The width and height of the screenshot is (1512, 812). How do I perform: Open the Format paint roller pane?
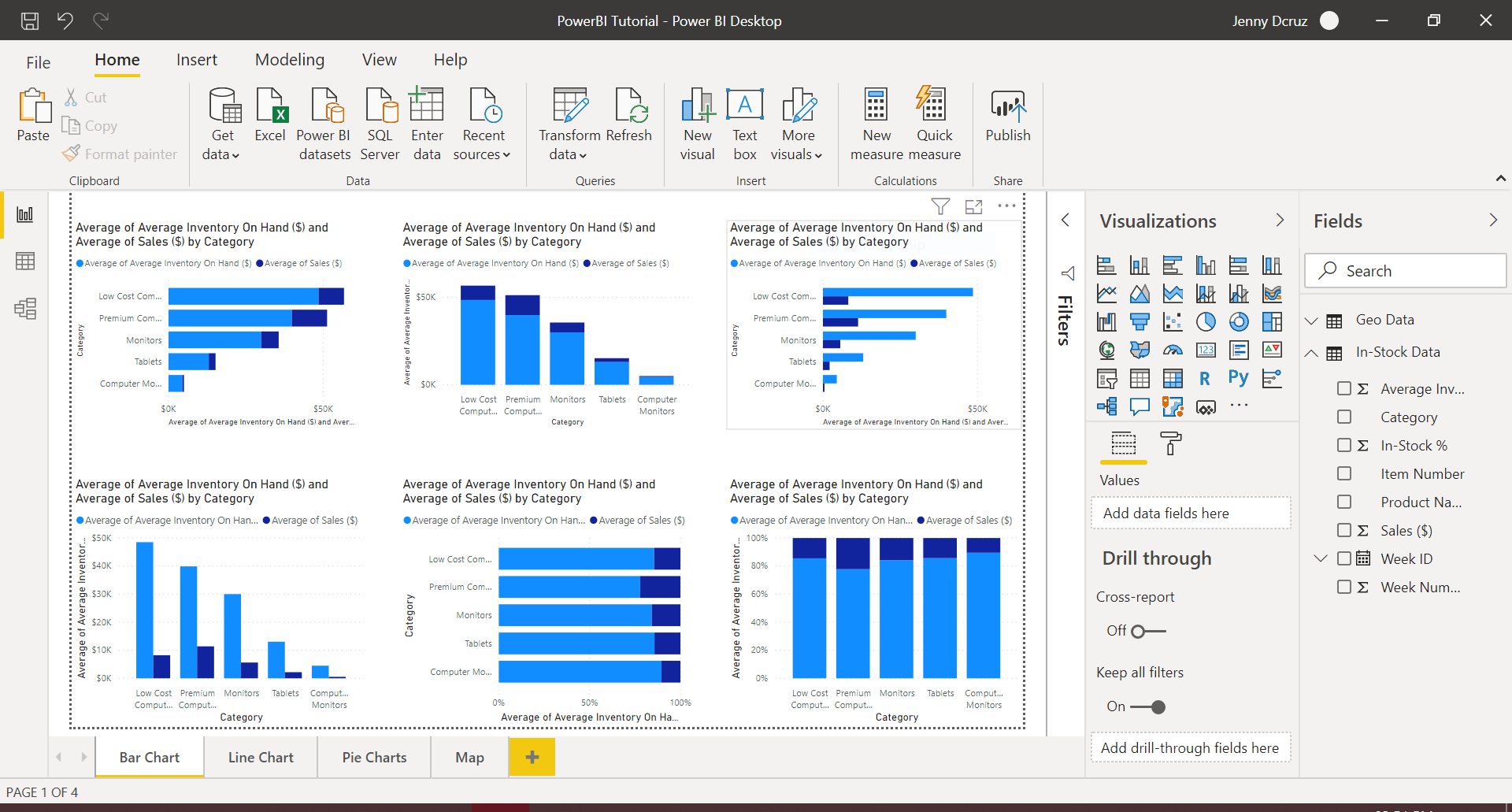(1171, 444)
